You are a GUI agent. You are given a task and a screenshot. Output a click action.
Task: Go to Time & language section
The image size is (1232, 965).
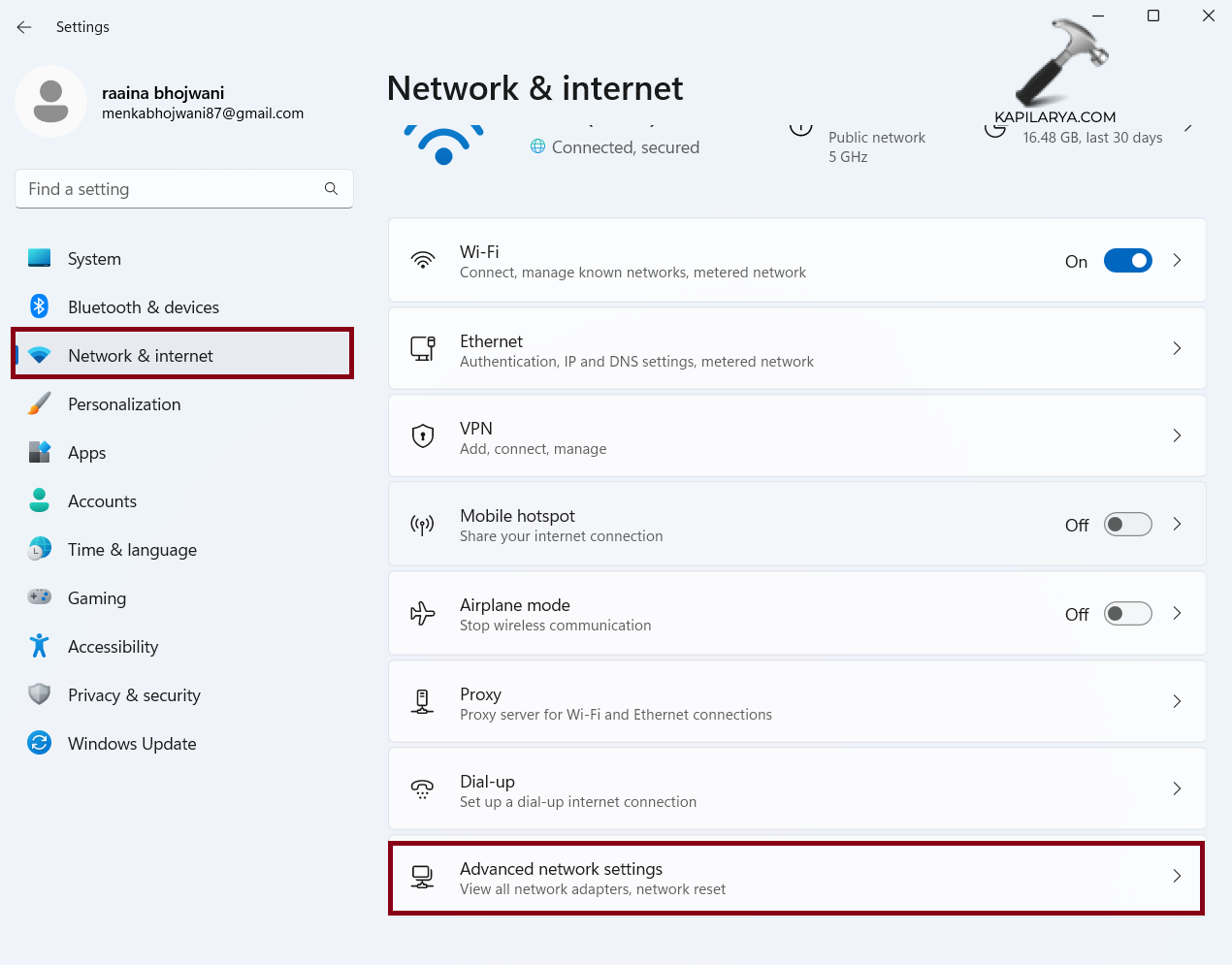(x=132, y=550)
